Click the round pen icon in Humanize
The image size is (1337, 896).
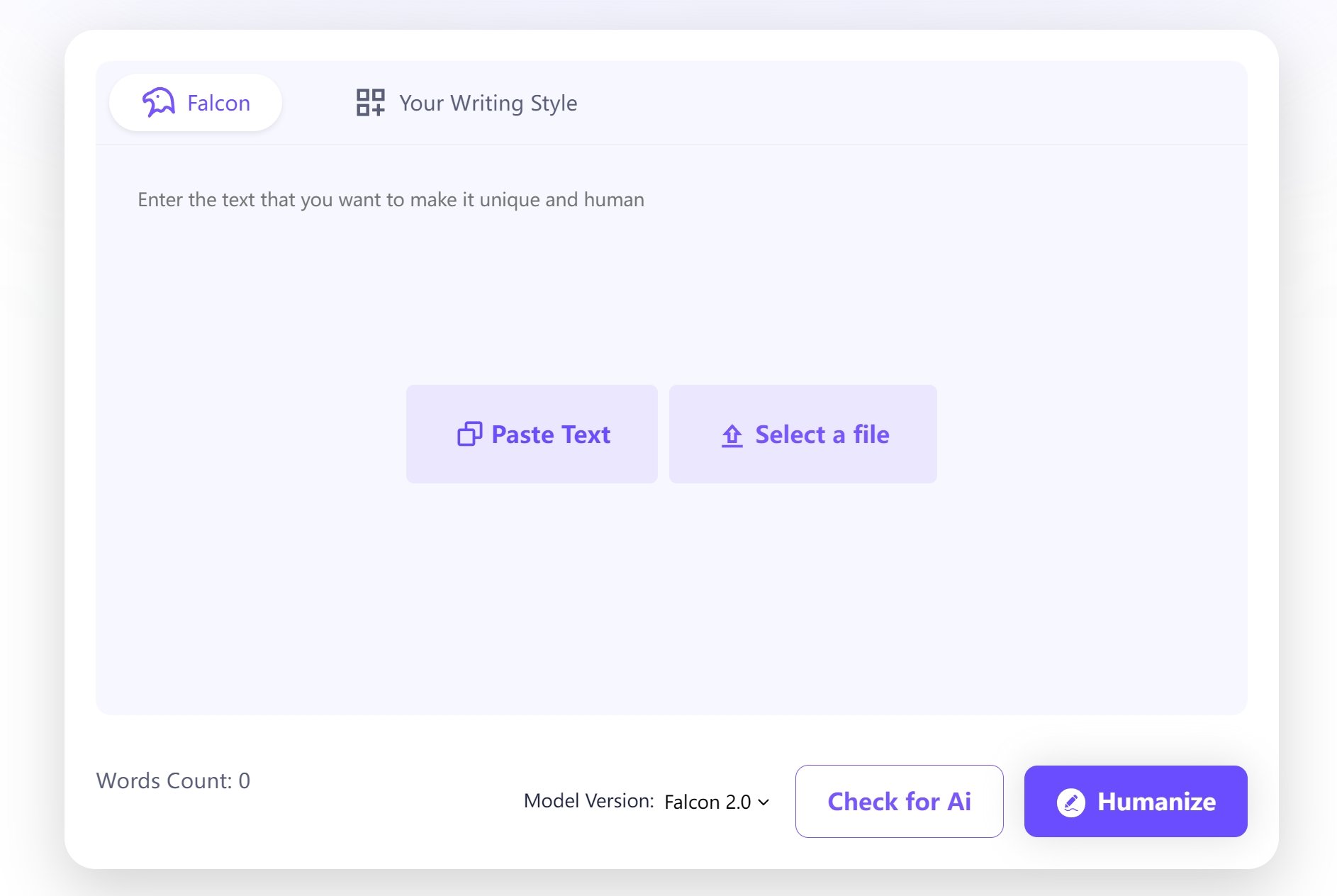click(x=1070, y=802)
